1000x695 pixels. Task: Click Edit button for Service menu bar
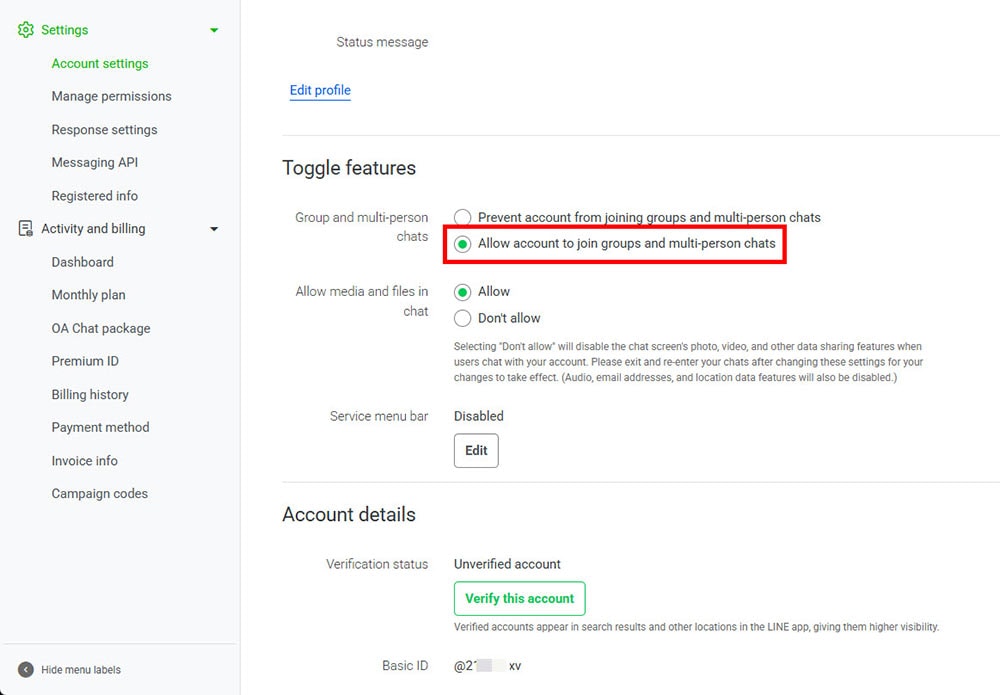point(476,451)
